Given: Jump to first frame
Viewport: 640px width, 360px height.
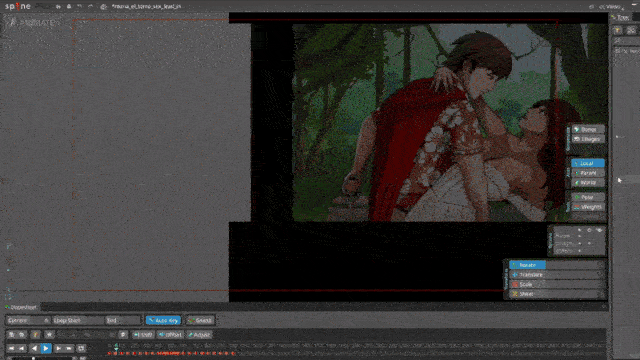Looking at the screenshot, I should point(11,348).
